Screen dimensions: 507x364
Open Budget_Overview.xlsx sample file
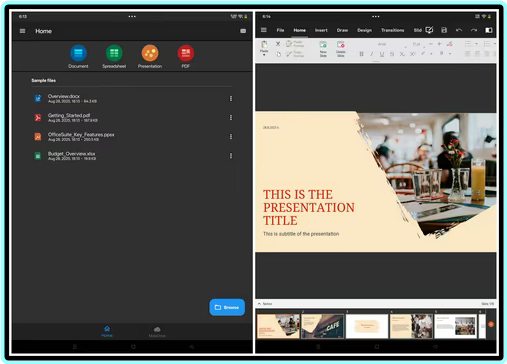[133, 156]
